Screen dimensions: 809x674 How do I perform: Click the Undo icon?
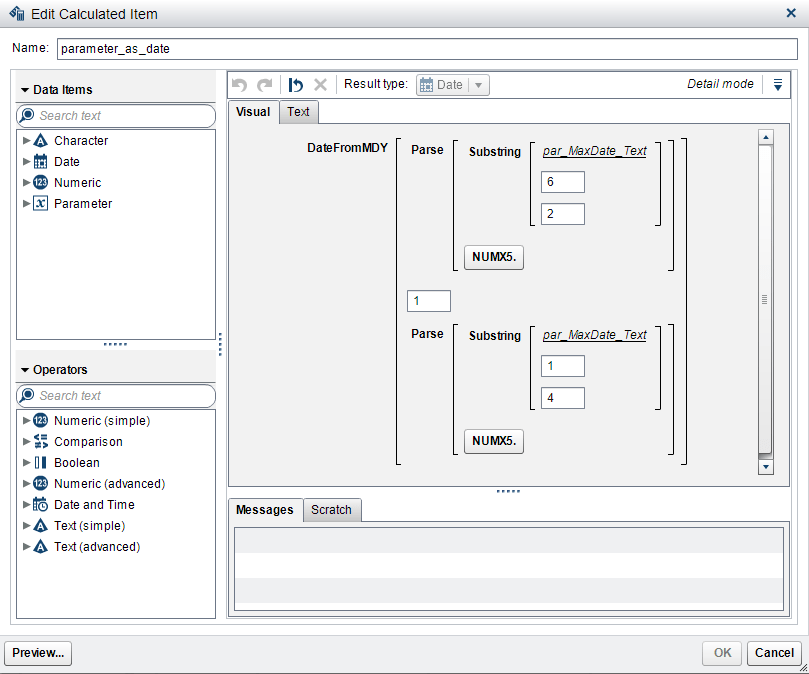[x=239, y=84]
